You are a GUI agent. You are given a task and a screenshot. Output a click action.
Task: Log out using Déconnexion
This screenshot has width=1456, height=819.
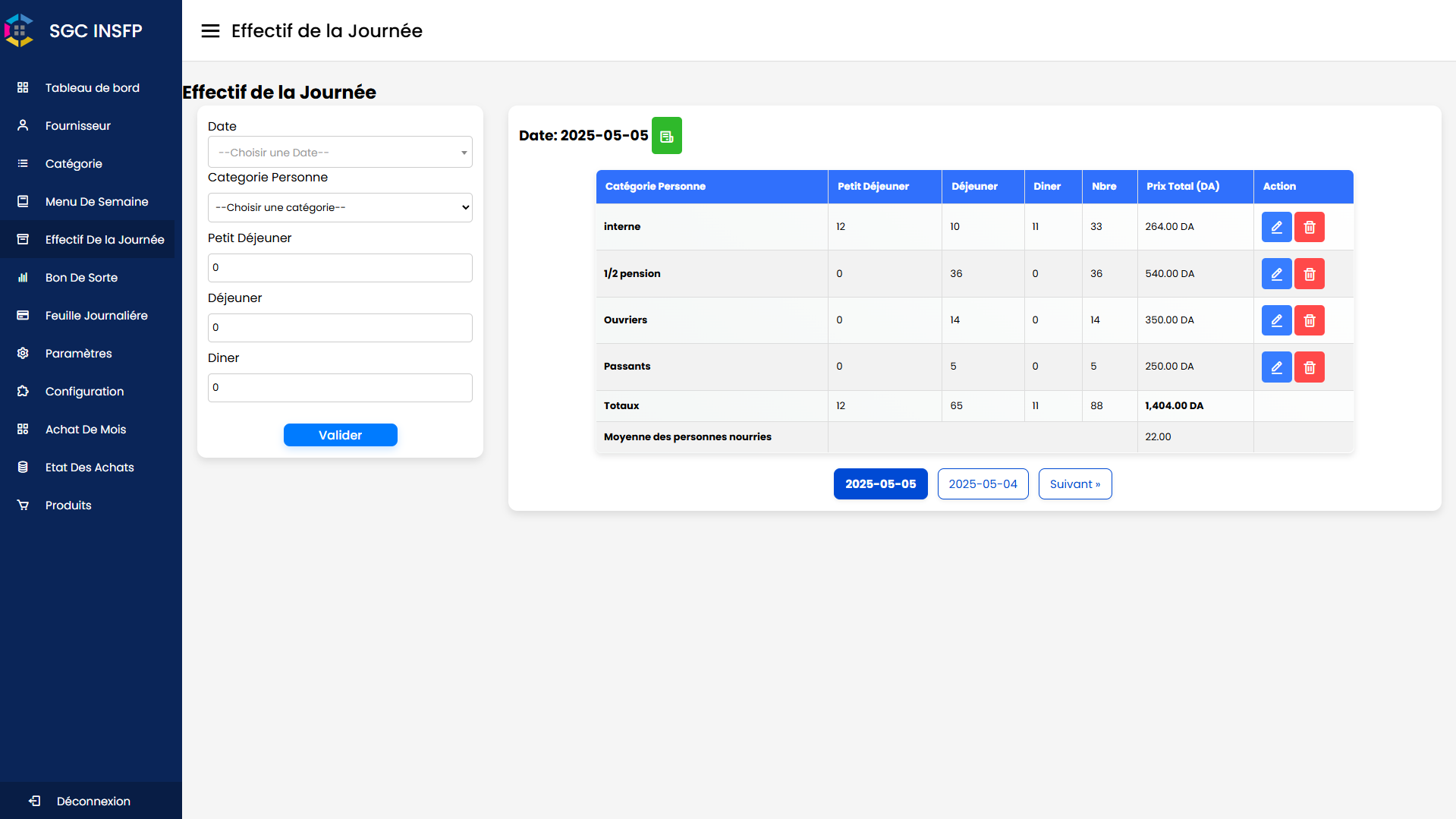tap(93, 802)
